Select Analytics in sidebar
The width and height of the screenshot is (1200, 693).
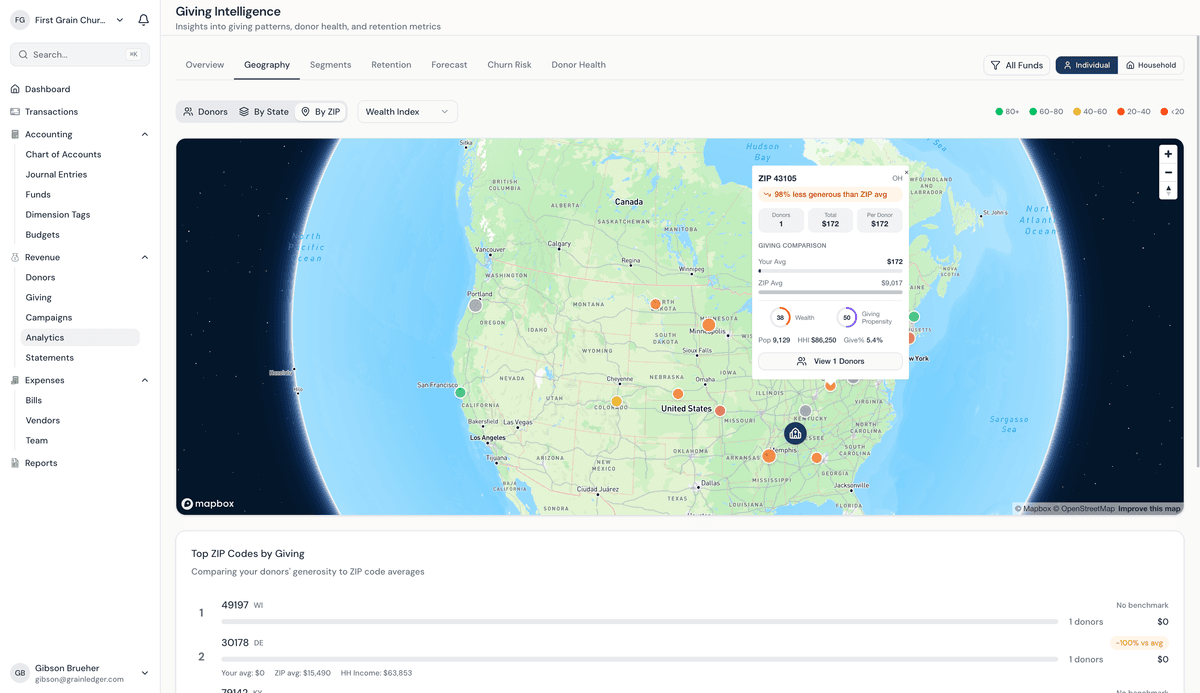(80, 338)
